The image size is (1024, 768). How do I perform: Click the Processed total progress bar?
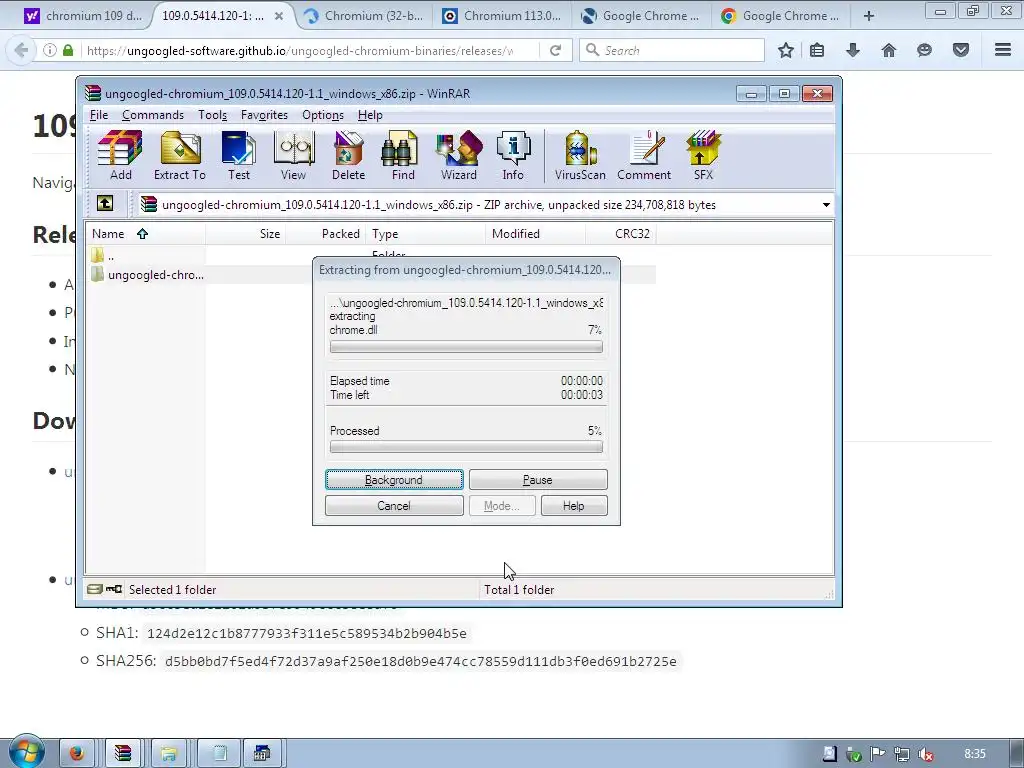(466, 447)
